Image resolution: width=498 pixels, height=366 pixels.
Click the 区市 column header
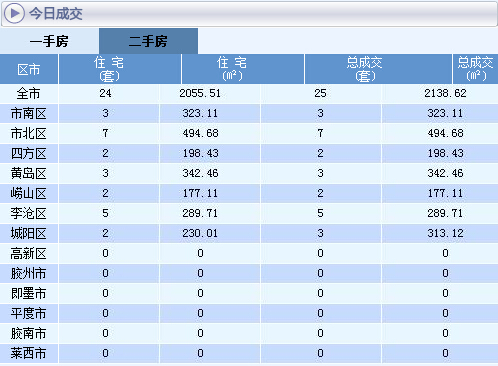click(x=29, y=69)
